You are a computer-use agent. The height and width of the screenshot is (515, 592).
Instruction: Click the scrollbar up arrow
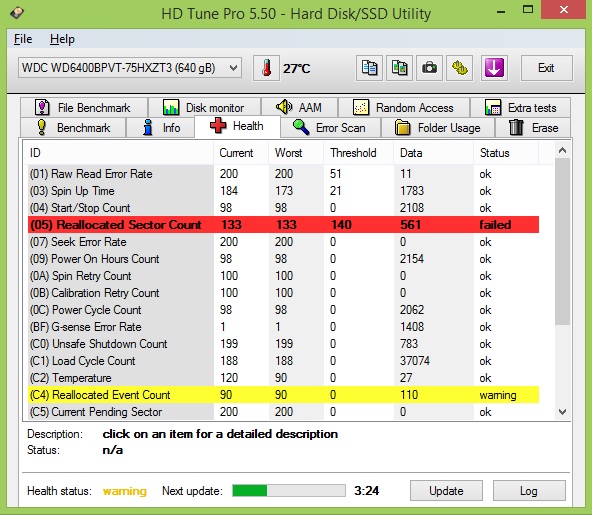562,150
